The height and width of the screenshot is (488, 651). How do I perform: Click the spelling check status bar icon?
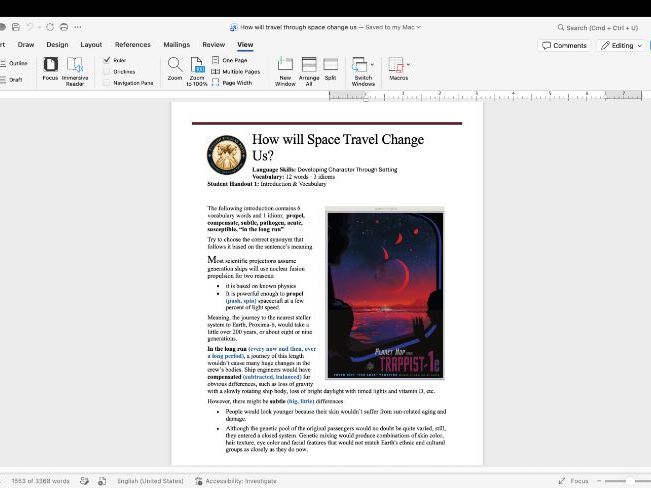tap(84, 481)
